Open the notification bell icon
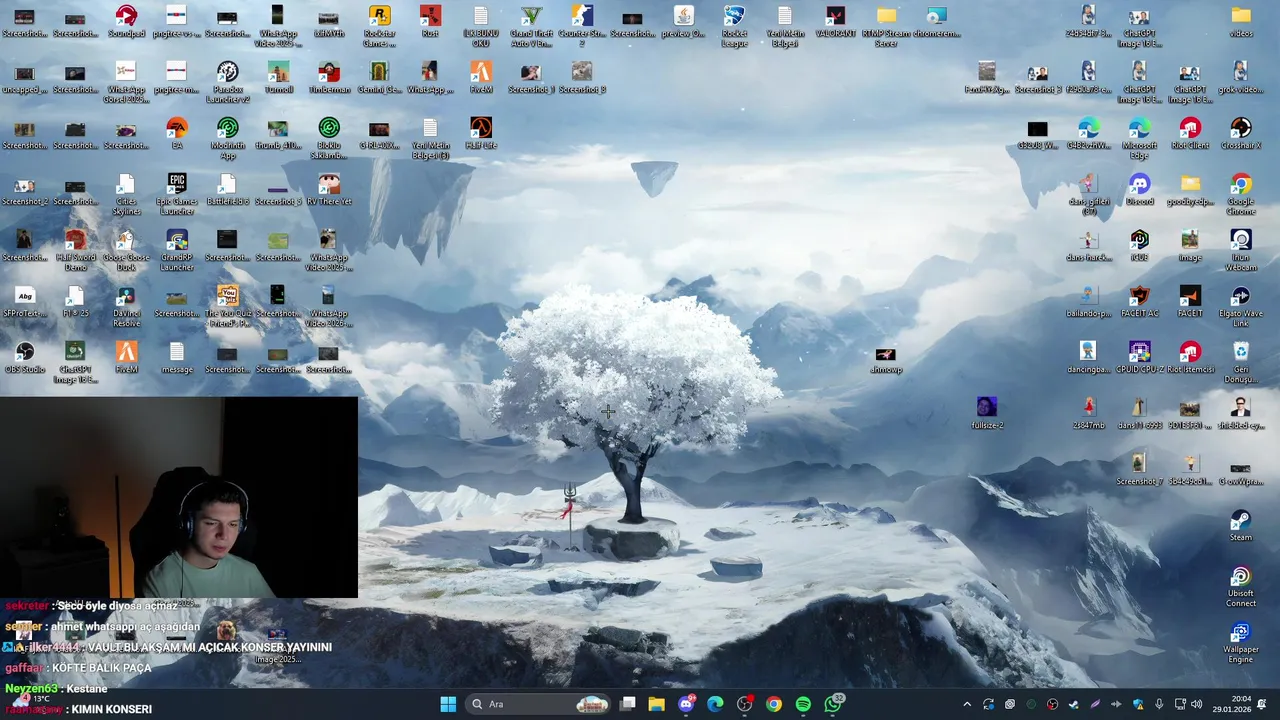 pos(1261,704)
